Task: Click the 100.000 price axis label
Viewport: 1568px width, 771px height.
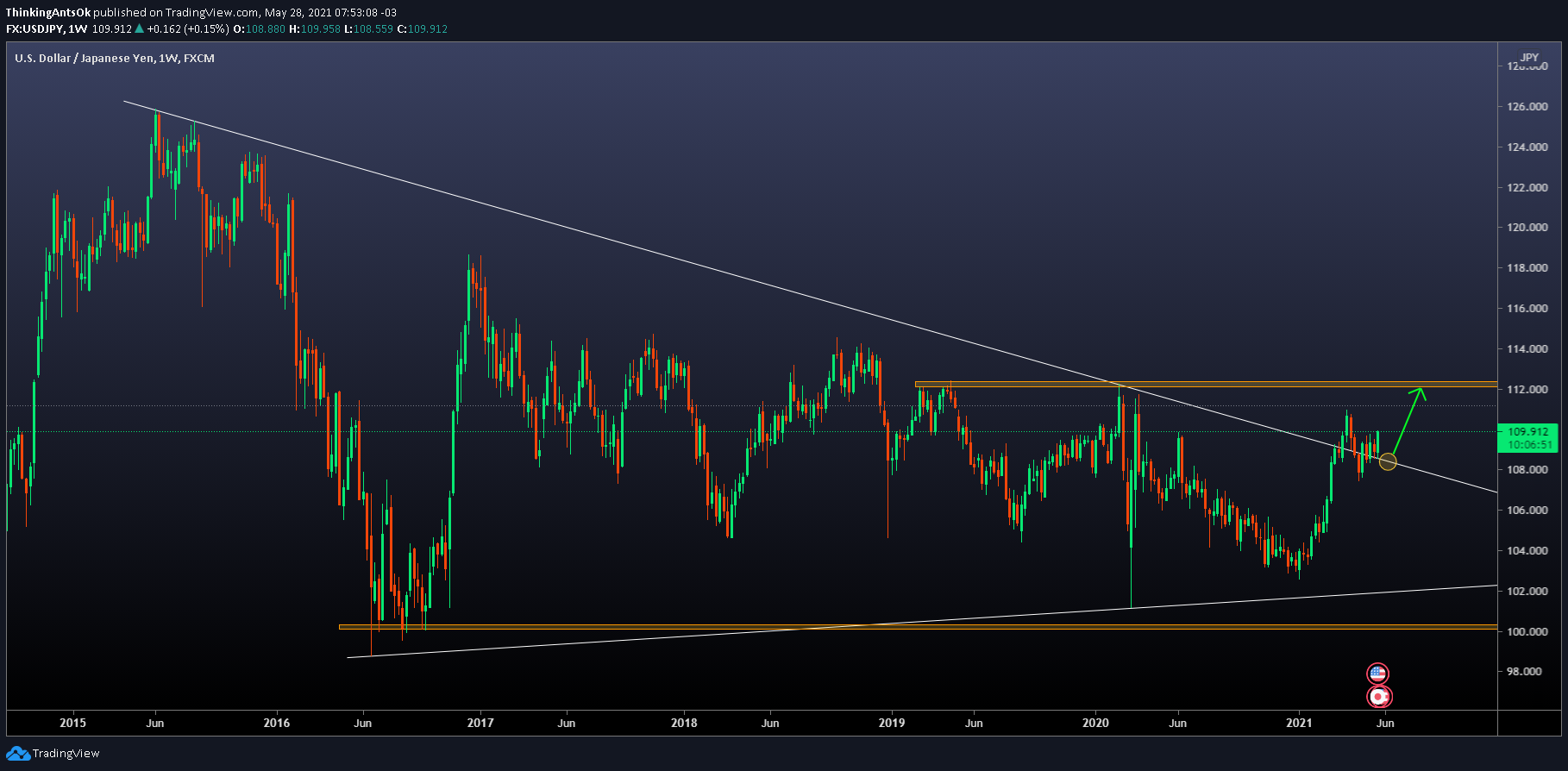Action: [1527, 632]
